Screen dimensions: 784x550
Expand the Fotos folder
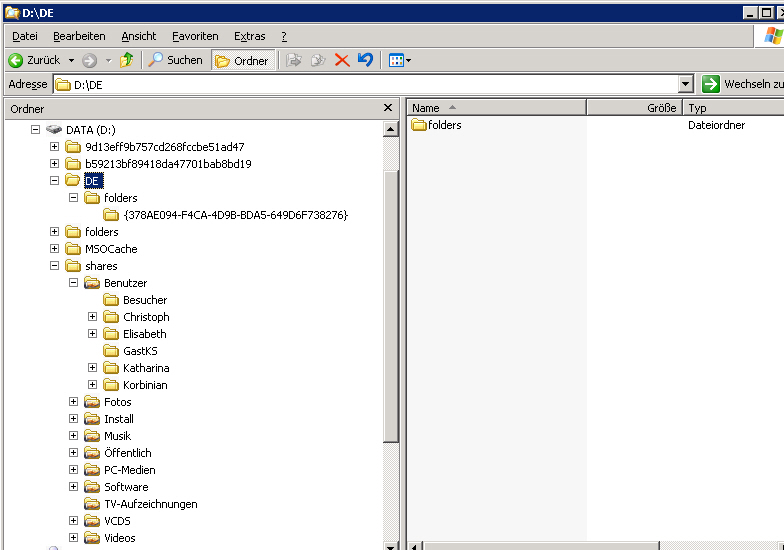tap(73, 402)
